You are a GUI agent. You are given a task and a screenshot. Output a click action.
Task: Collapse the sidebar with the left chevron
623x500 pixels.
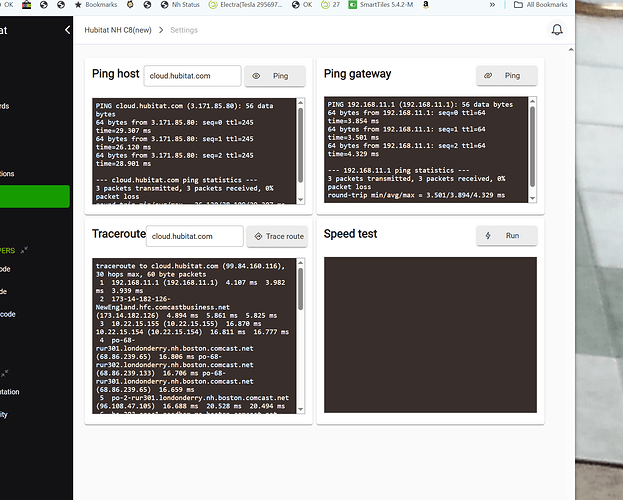coord(68,30)
